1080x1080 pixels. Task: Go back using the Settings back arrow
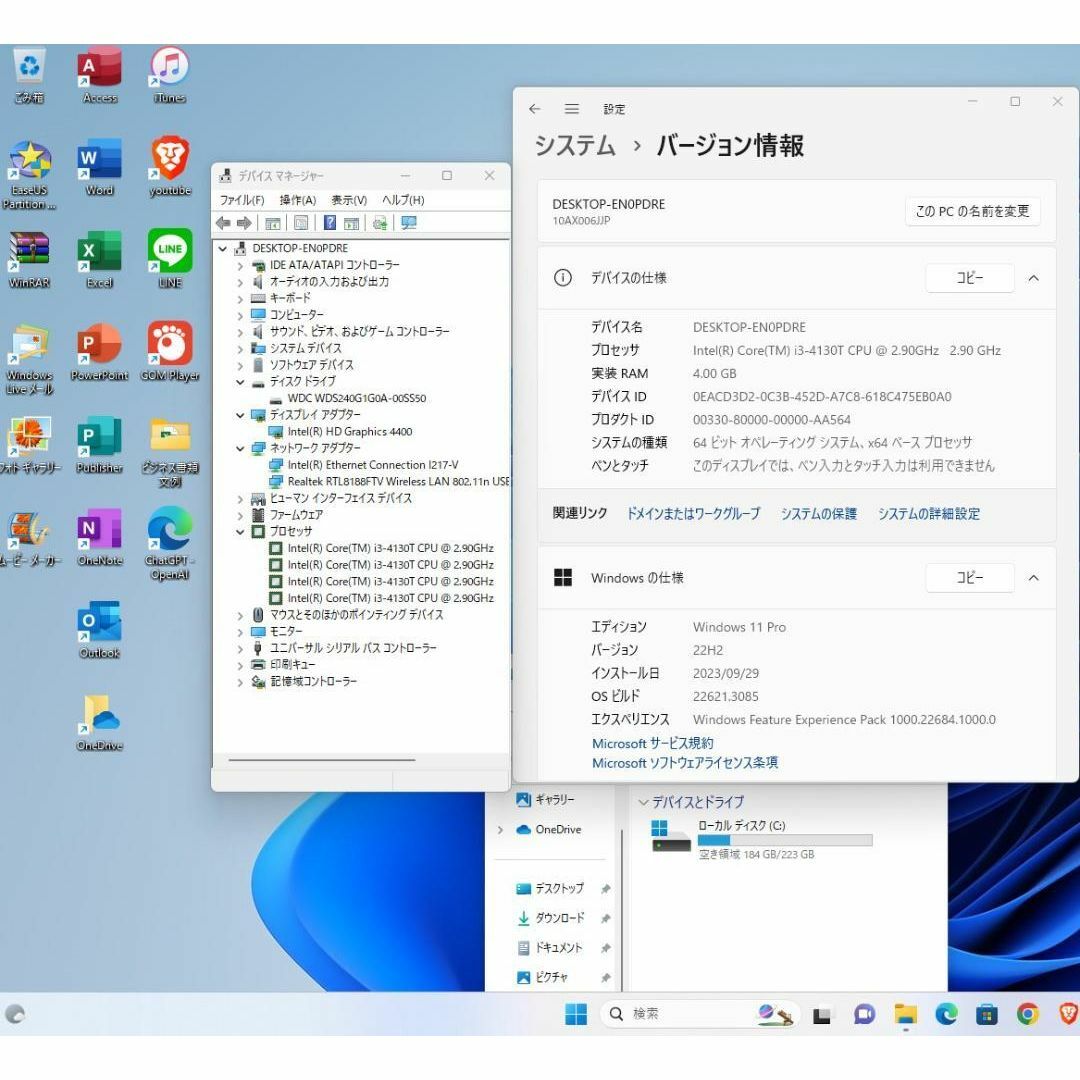pyautogui.click(x=534, y=109)
